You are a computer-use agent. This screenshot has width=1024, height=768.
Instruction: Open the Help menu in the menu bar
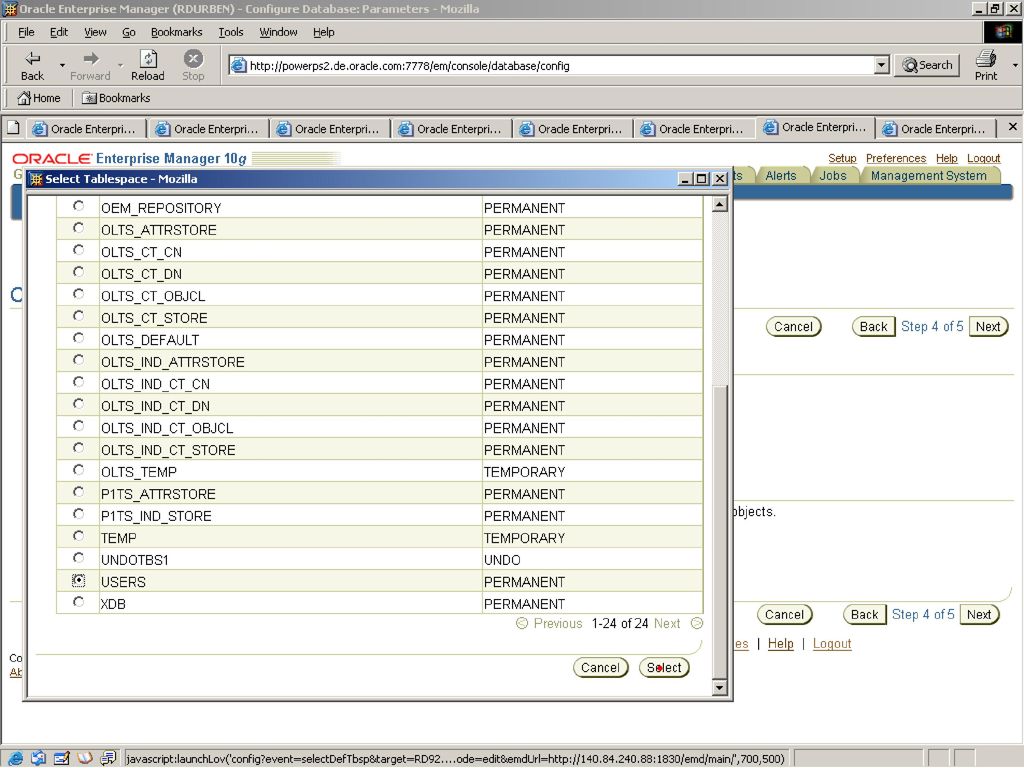click(323, 32)
